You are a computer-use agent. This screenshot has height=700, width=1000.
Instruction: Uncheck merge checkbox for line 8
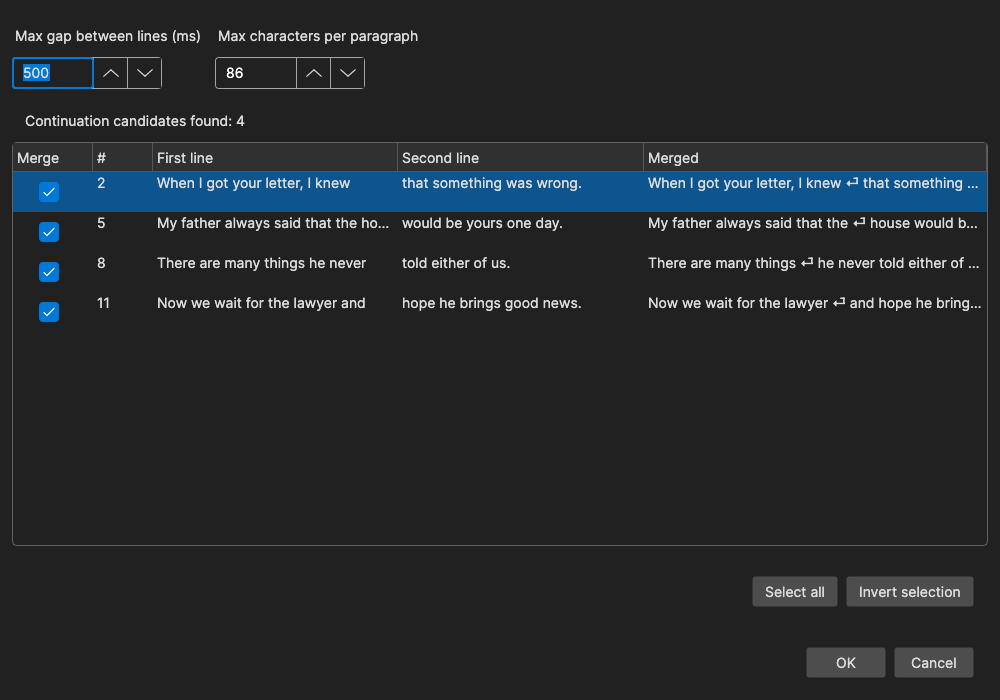pyautogui.click(x=48, y=272)
